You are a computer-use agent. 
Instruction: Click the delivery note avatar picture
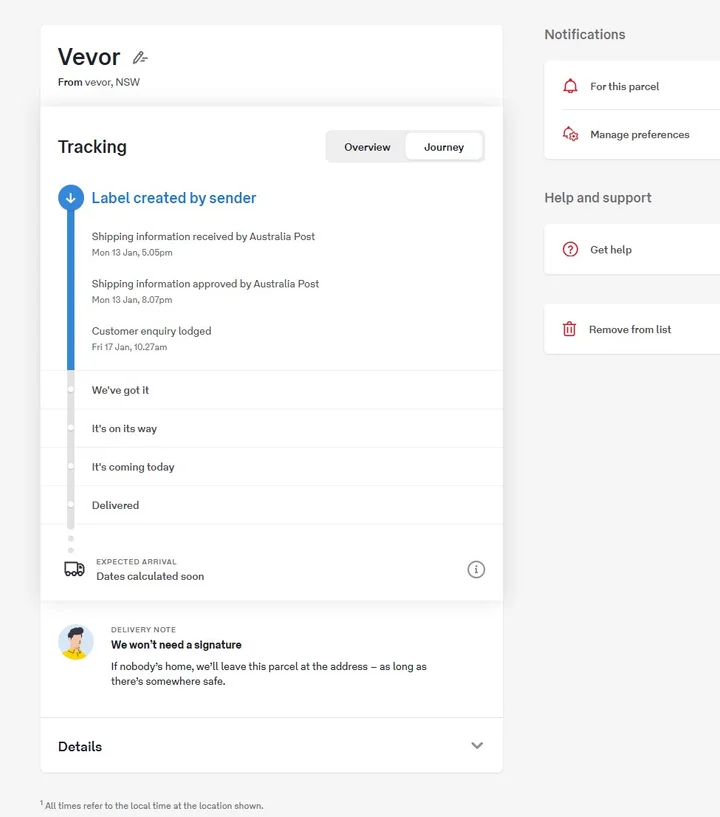(76, 642)
